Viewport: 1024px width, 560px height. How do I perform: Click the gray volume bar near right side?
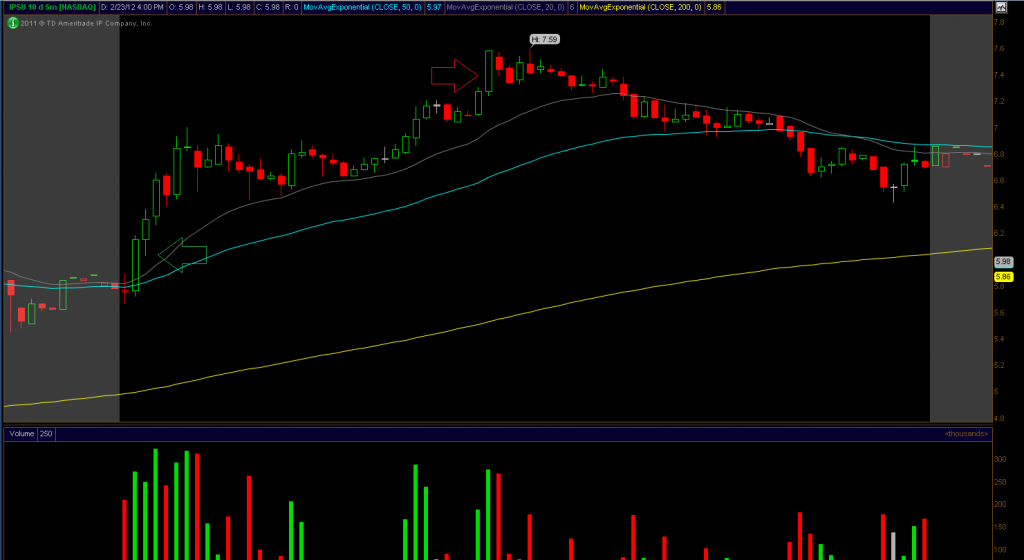[x=893, y=546]
